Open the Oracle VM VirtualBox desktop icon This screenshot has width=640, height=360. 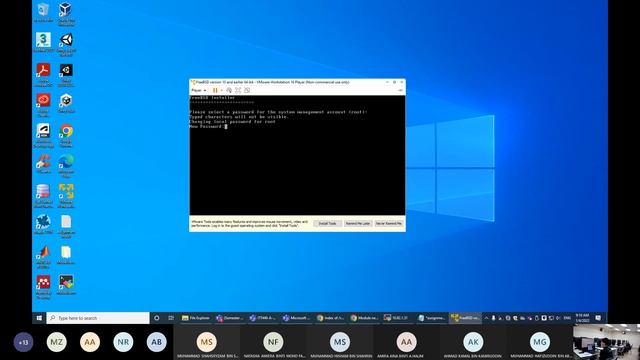click(66, 14)
